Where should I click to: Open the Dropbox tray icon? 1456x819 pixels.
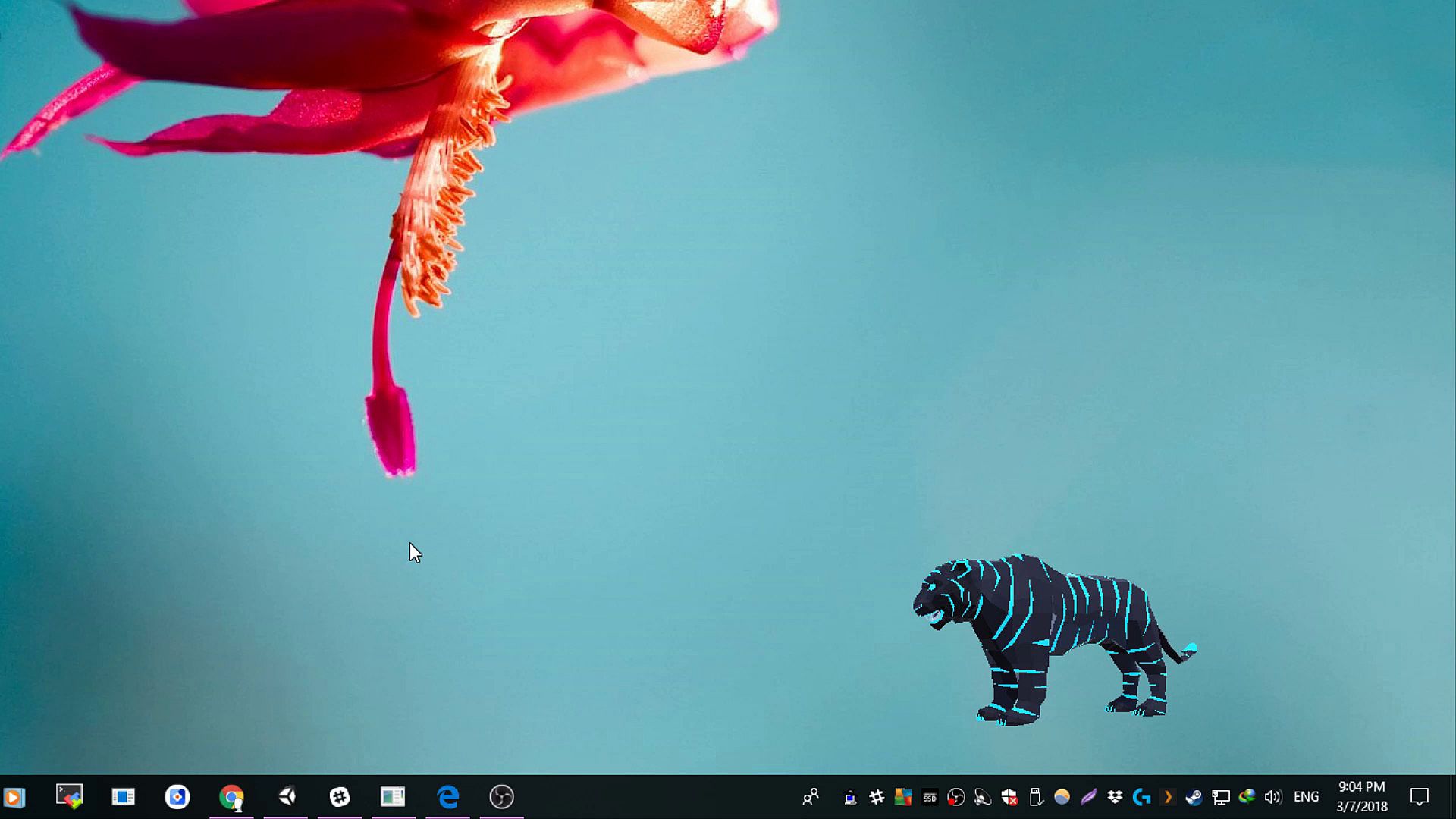pyautogui.click(x=1115, y=797)
